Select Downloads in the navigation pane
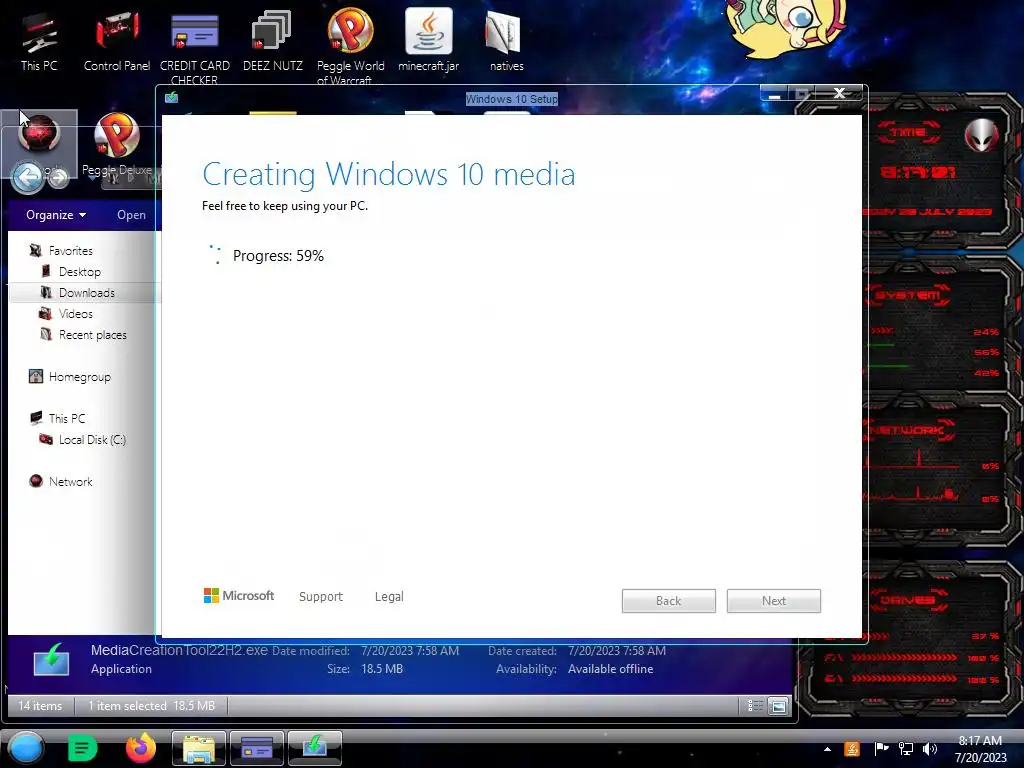Screen dimensions: 1024x768 [87, 293]
